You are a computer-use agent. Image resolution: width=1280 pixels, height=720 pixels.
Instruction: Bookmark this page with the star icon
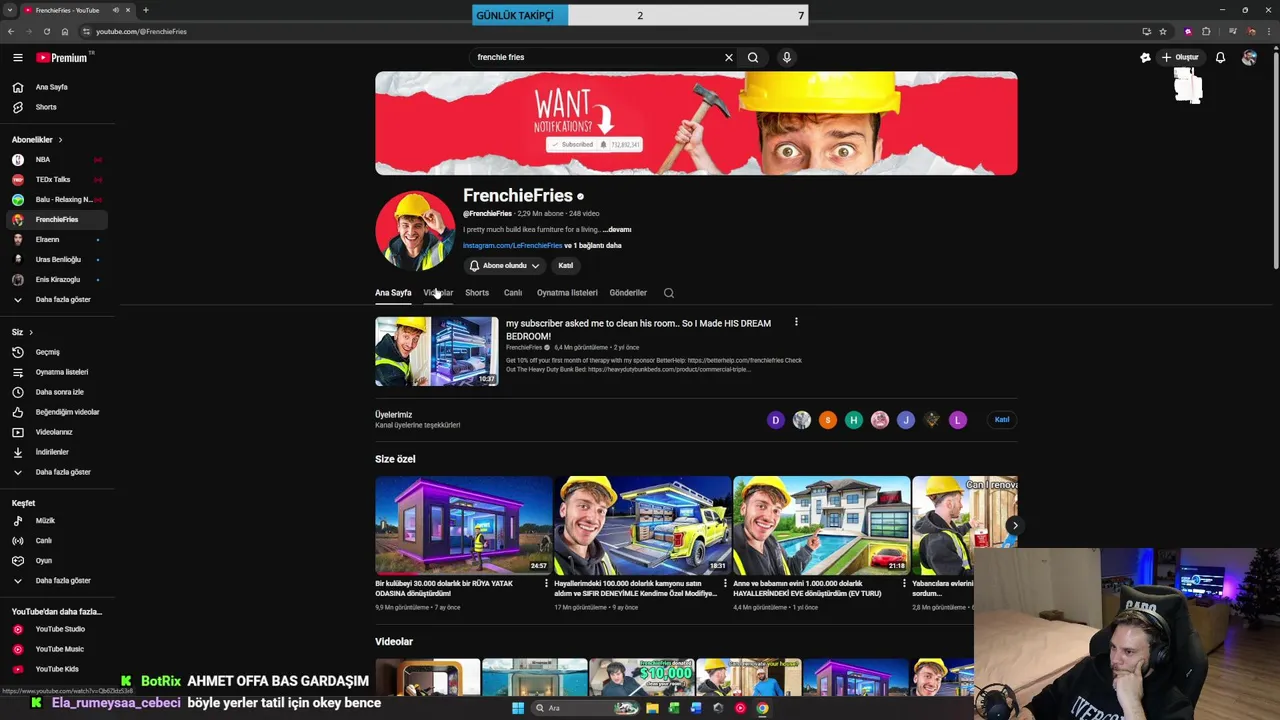coord(1163,31)
